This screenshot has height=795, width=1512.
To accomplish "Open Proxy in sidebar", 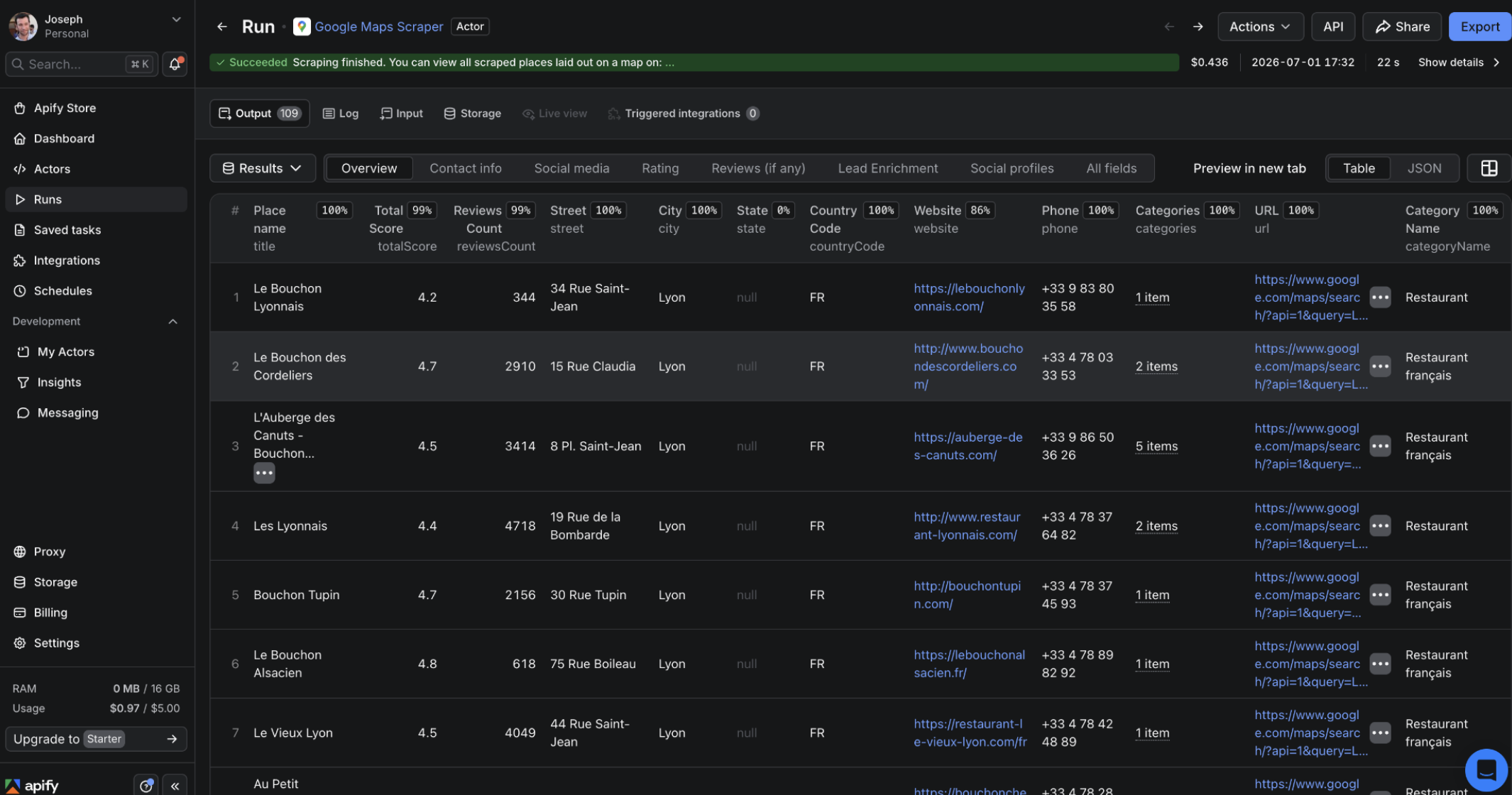I will tap(96, 552).
